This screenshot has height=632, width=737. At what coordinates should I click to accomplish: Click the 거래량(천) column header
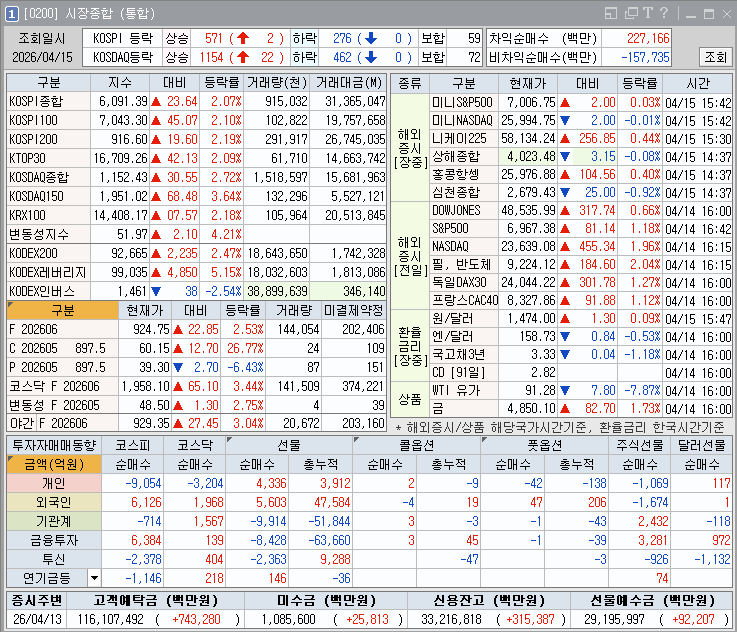coord(277,83)
